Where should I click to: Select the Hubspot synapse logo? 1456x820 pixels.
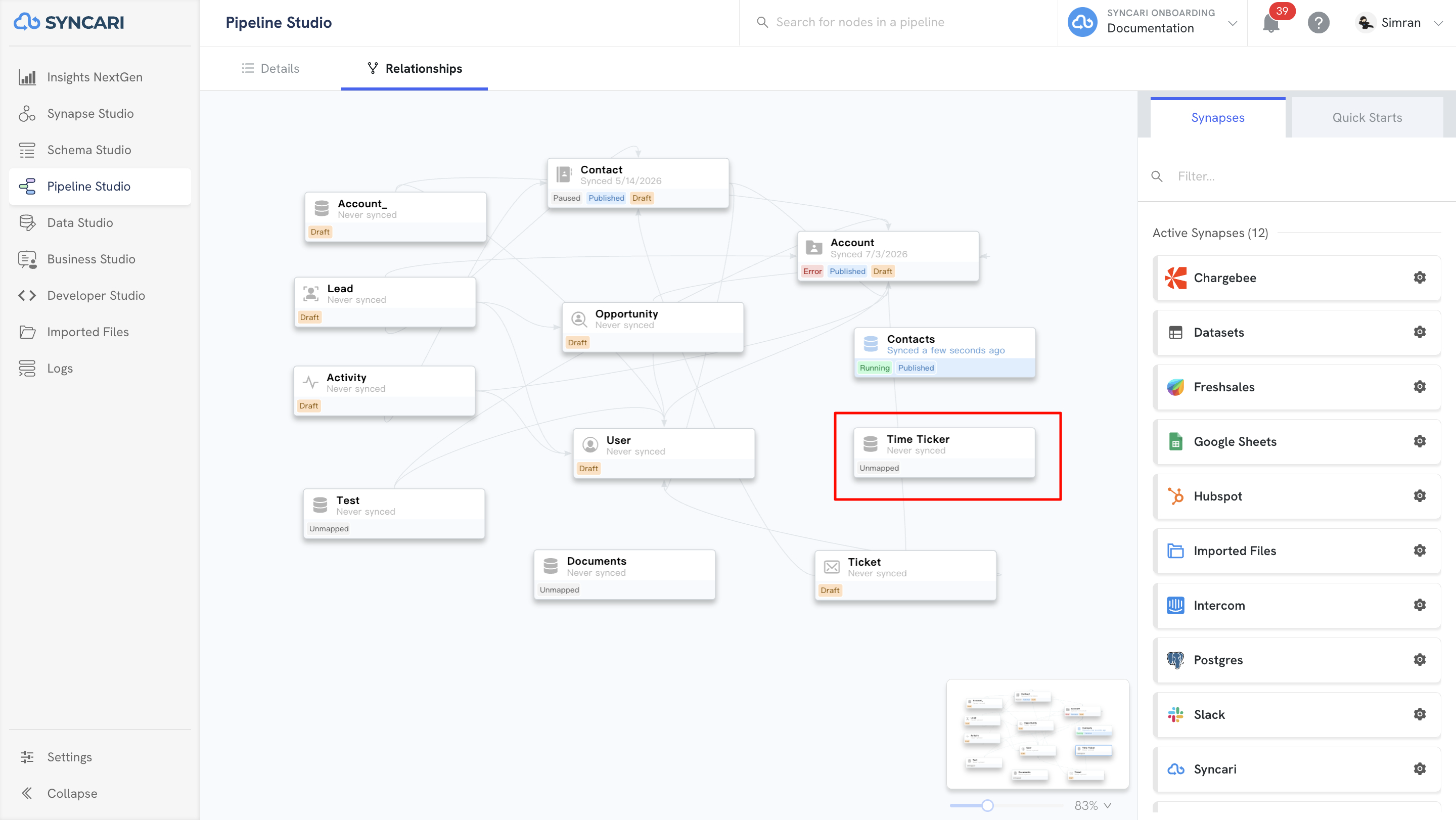(1175, 496)
